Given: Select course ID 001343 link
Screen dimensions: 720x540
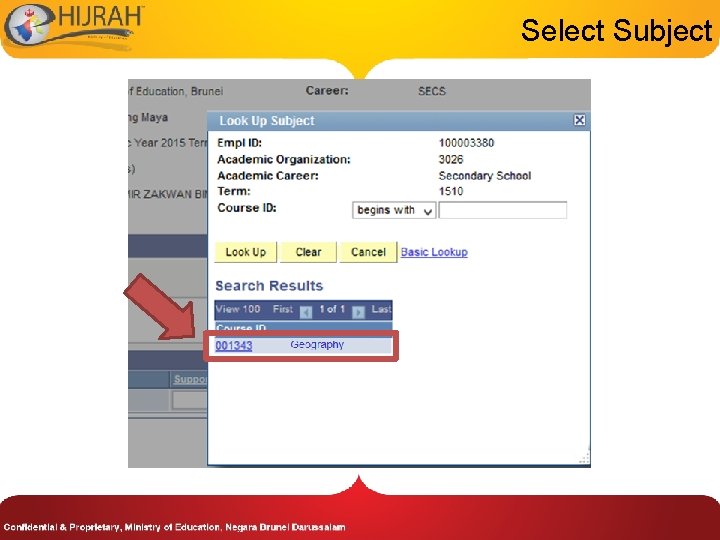Looking at the screenshot, I should (x=234, y=345).
